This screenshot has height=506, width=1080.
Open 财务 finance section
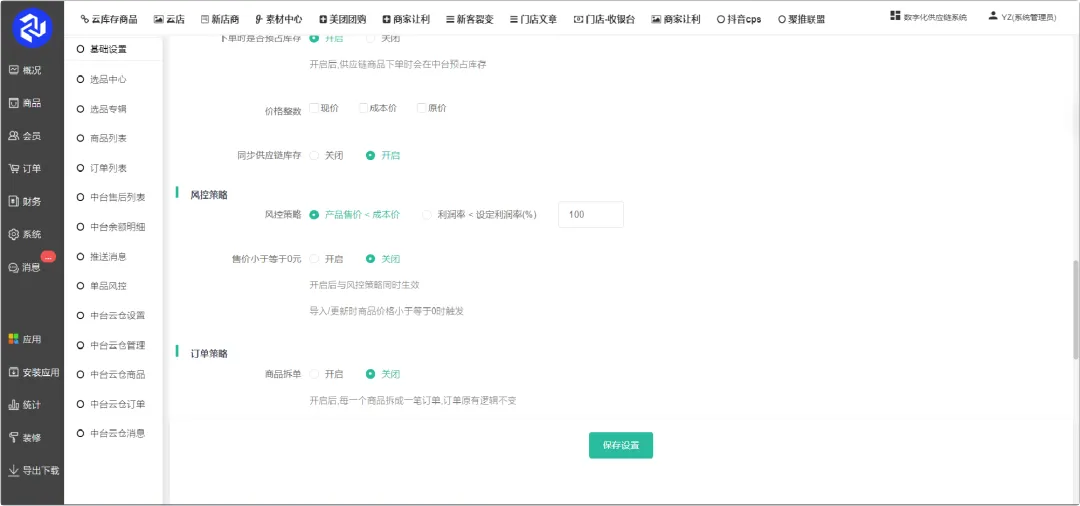point(25,202)
